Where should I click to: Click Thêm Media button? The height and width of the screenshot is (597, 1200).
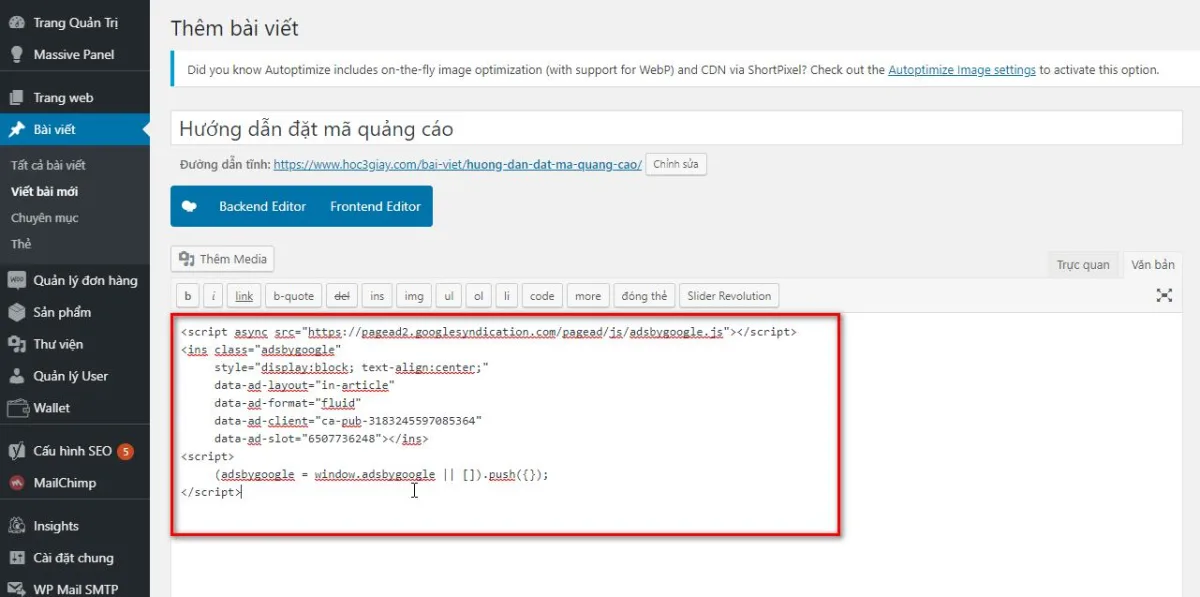tap(222, 259)
